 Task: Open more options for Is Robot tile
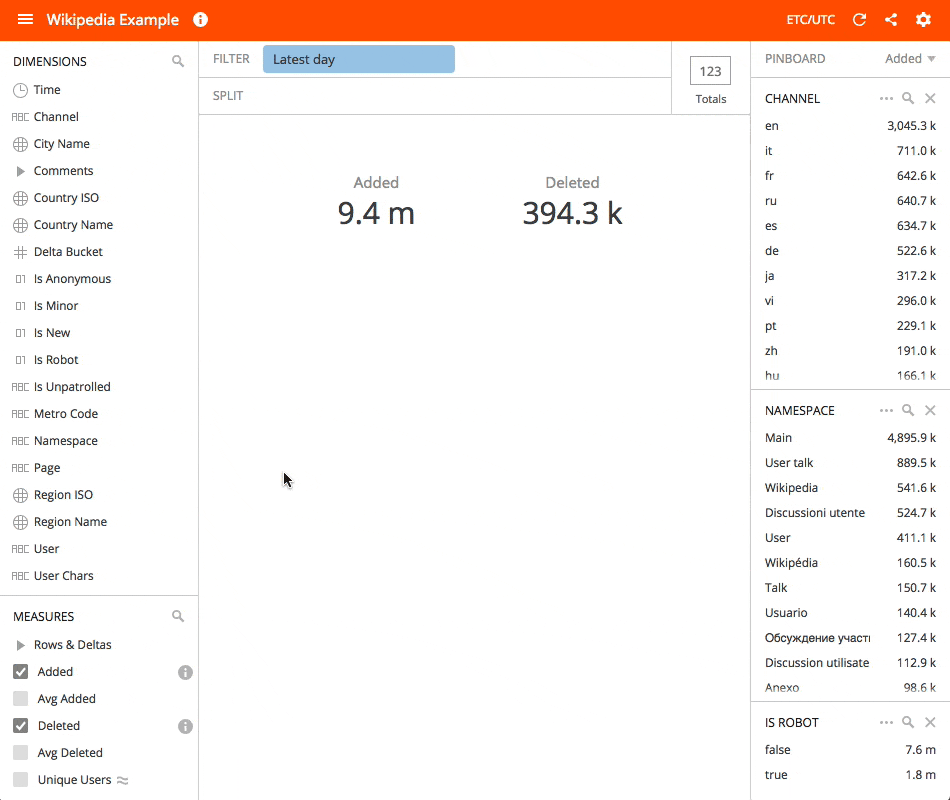886,722
